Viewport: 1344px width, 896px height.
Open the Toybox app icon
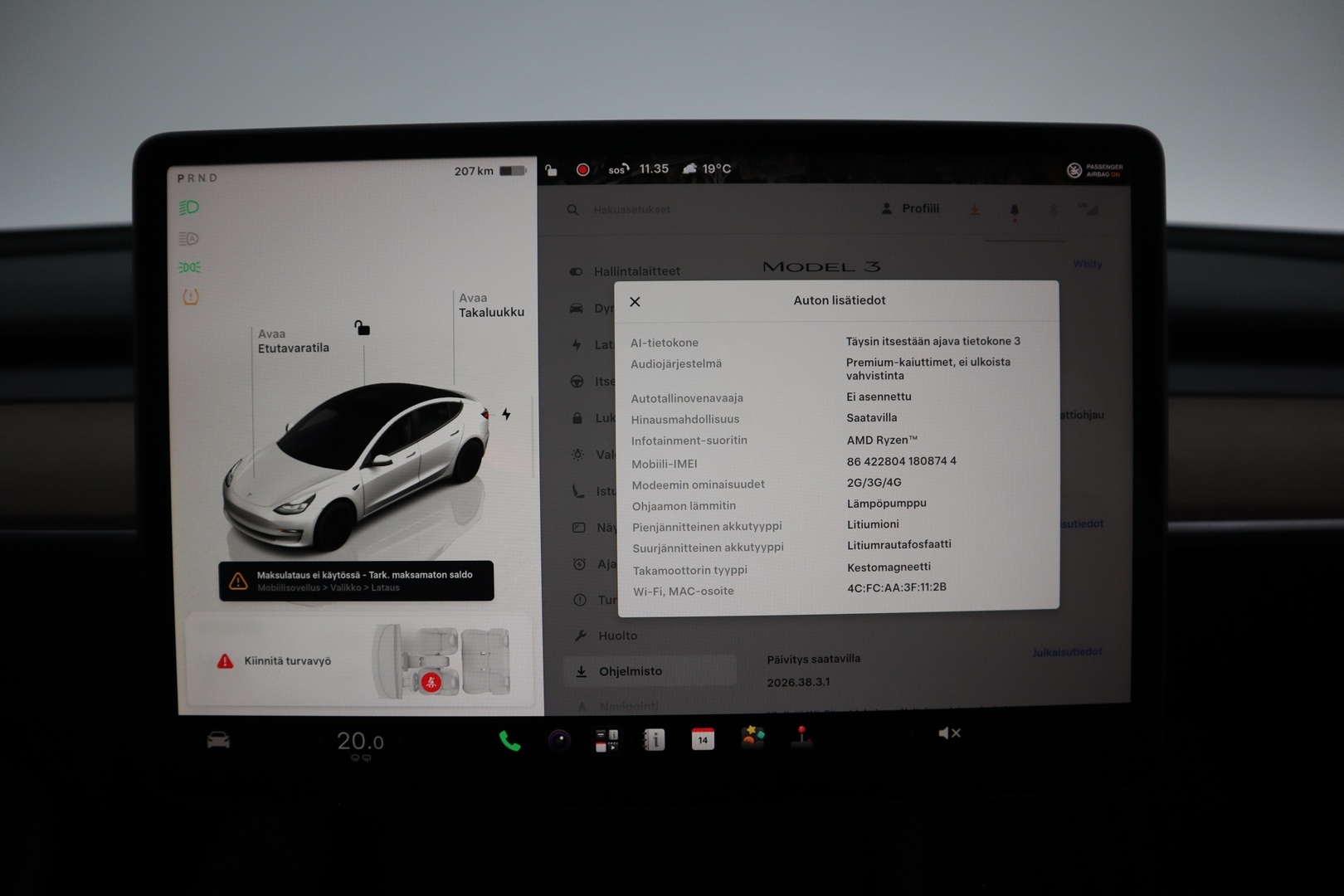752,737
